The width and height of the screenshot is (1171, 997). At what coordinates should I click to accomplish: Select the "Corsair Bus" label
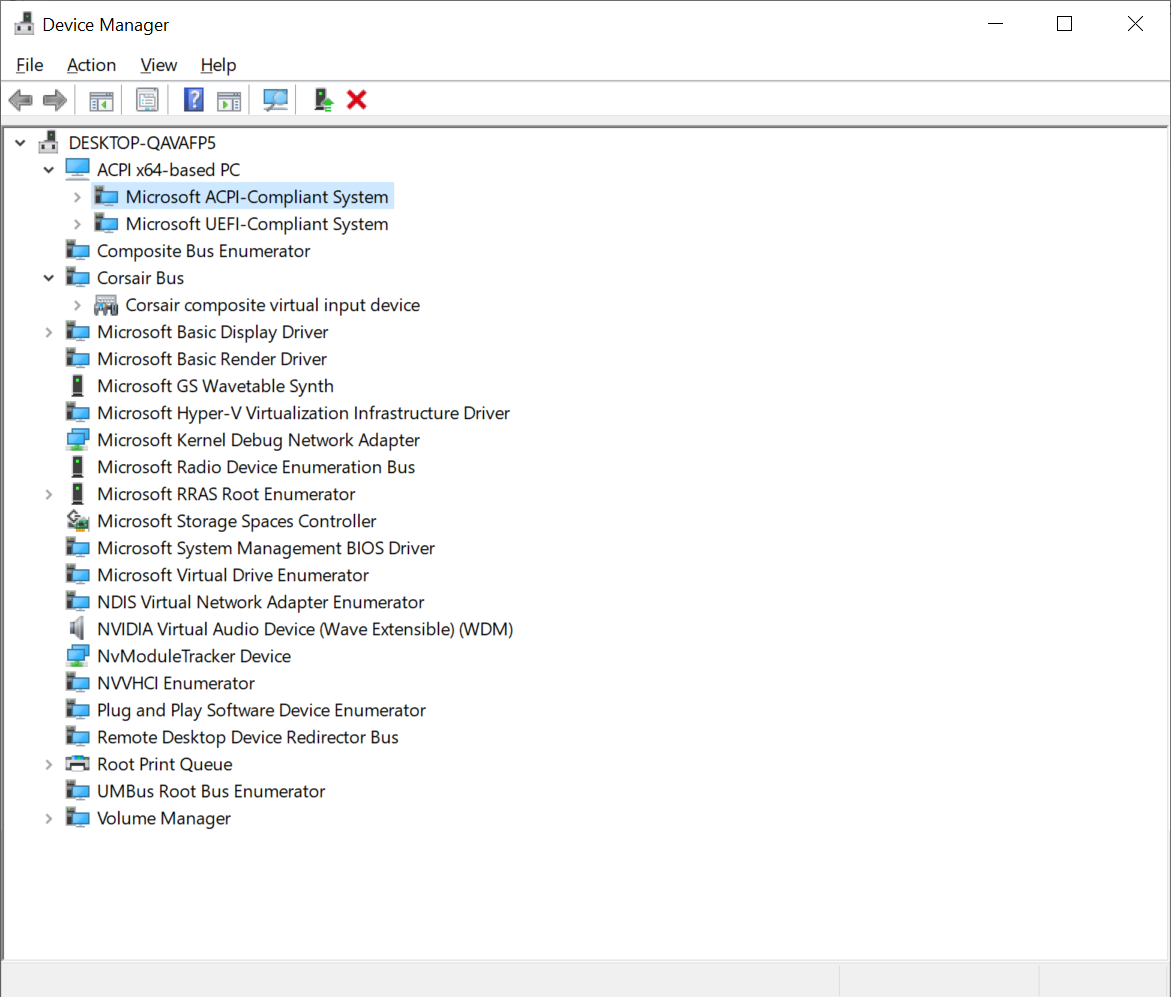pos(140,278)
